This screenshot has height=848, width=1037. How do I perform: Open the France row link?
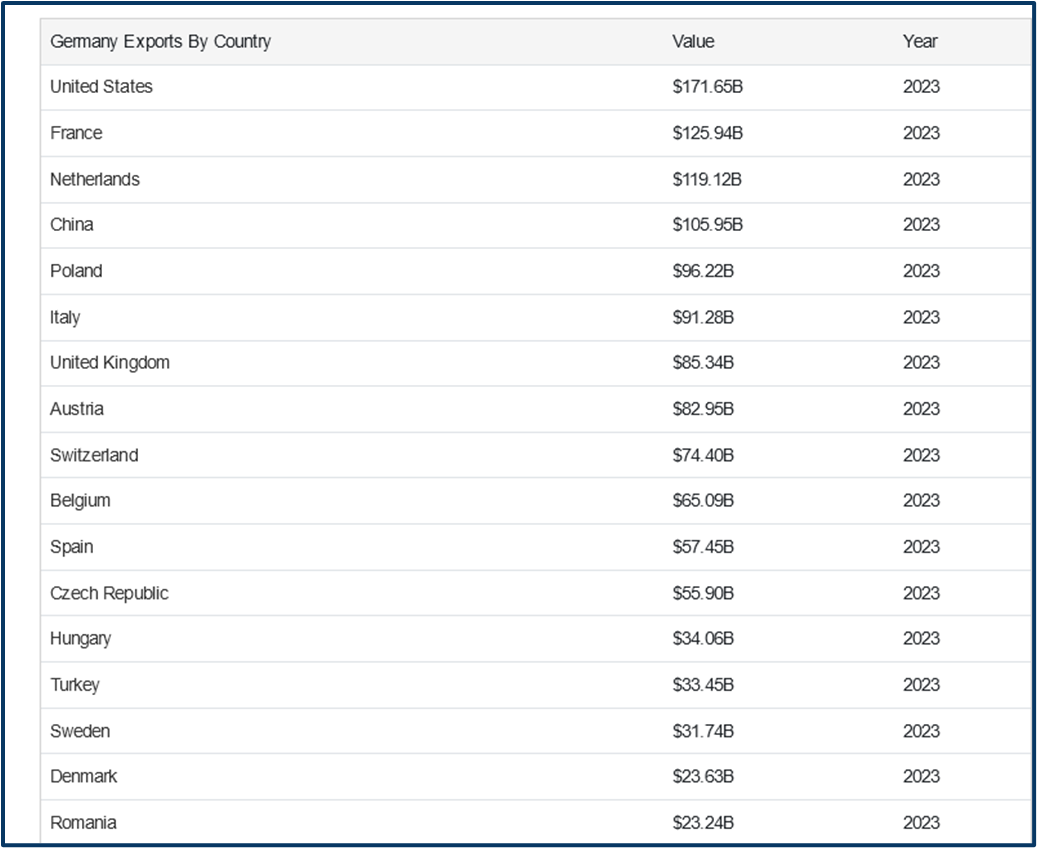pos(76,133)
